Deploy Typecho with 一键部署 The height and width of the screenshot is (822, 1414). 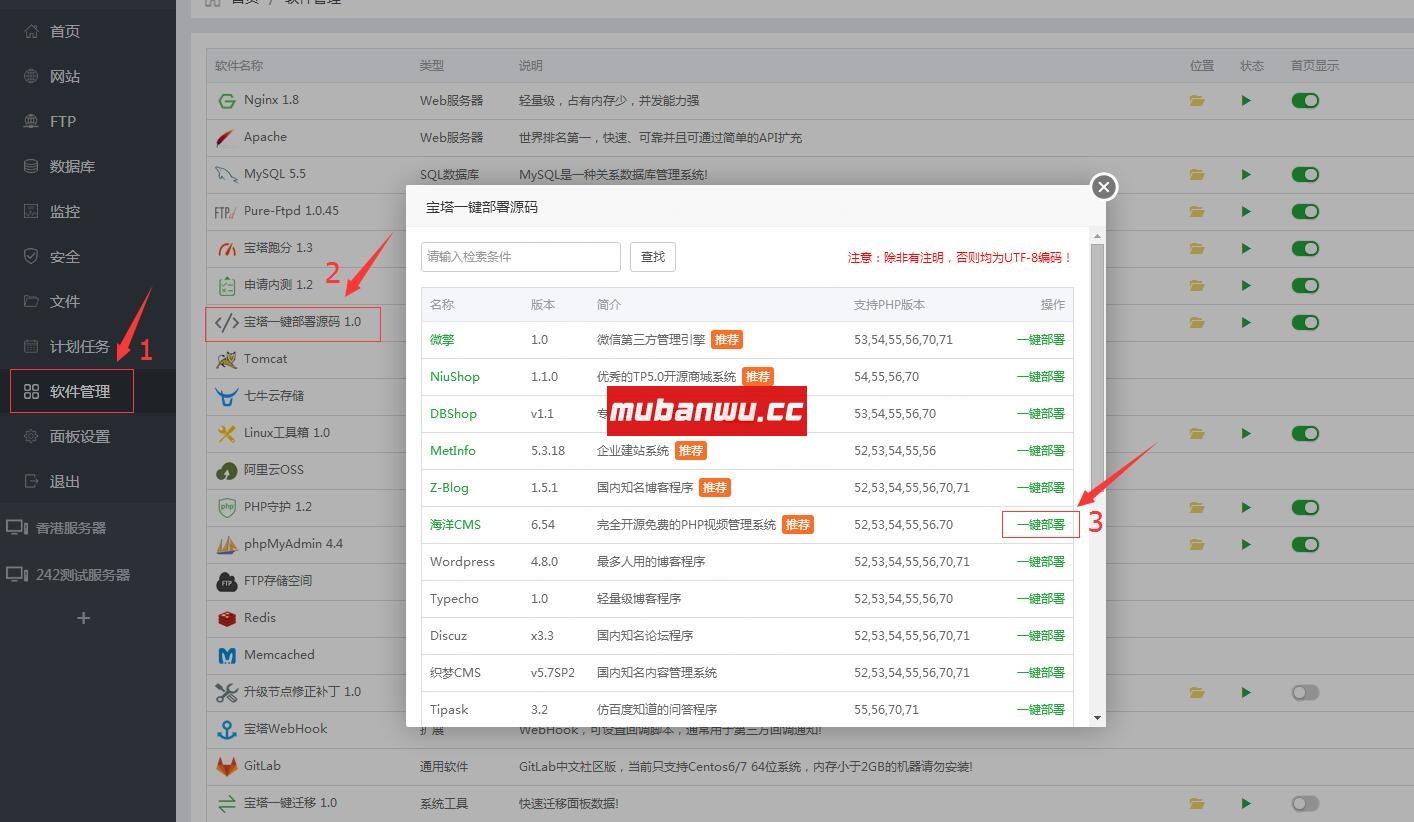[1040, 599]
